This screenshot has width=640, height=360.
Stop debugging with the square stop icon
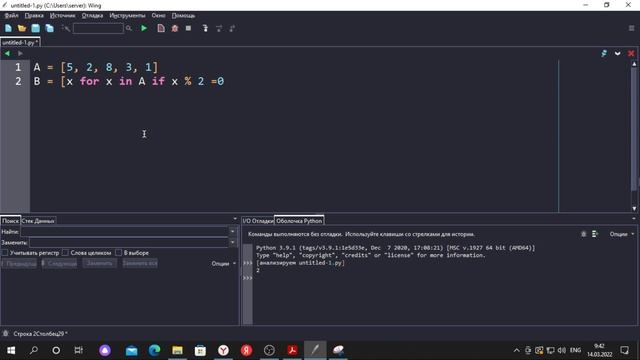pyautogui.click(x=188, y=28)
